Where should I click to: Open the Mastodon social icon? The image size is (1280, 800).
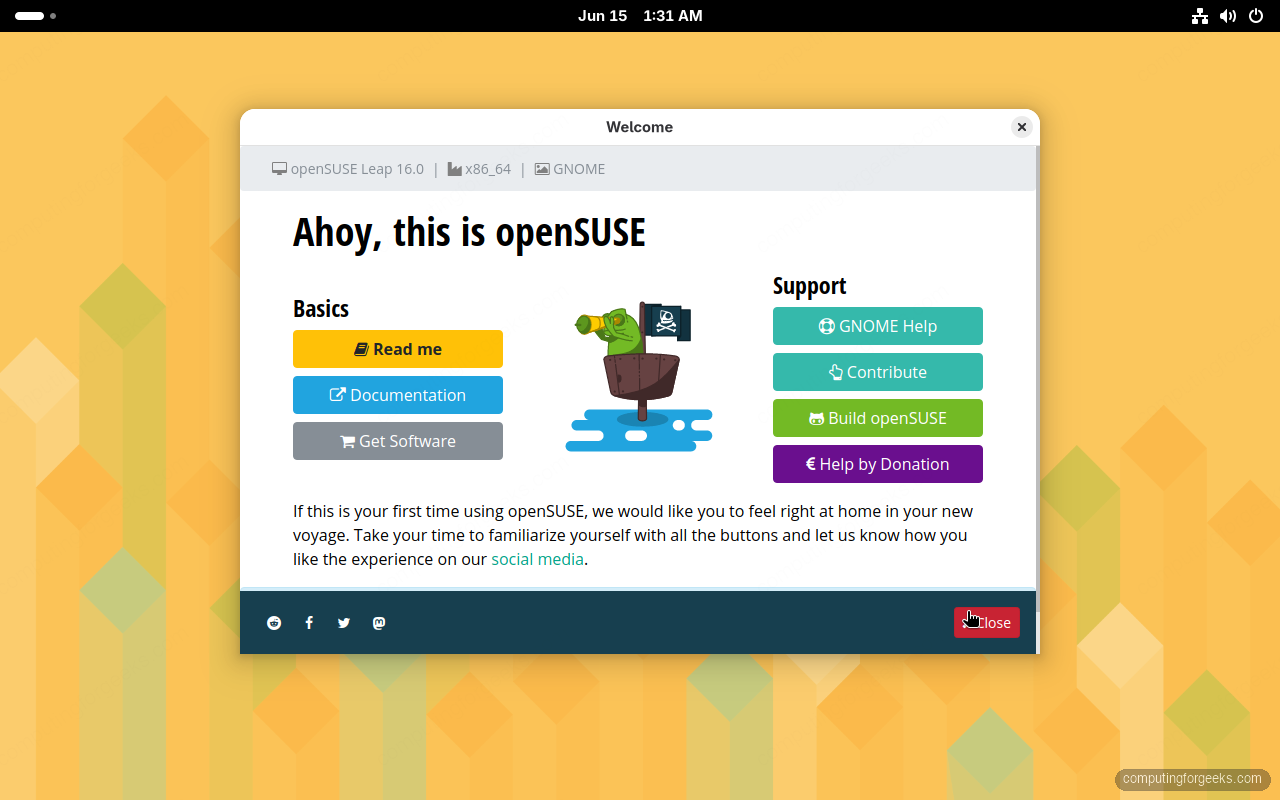coord(379,623)
